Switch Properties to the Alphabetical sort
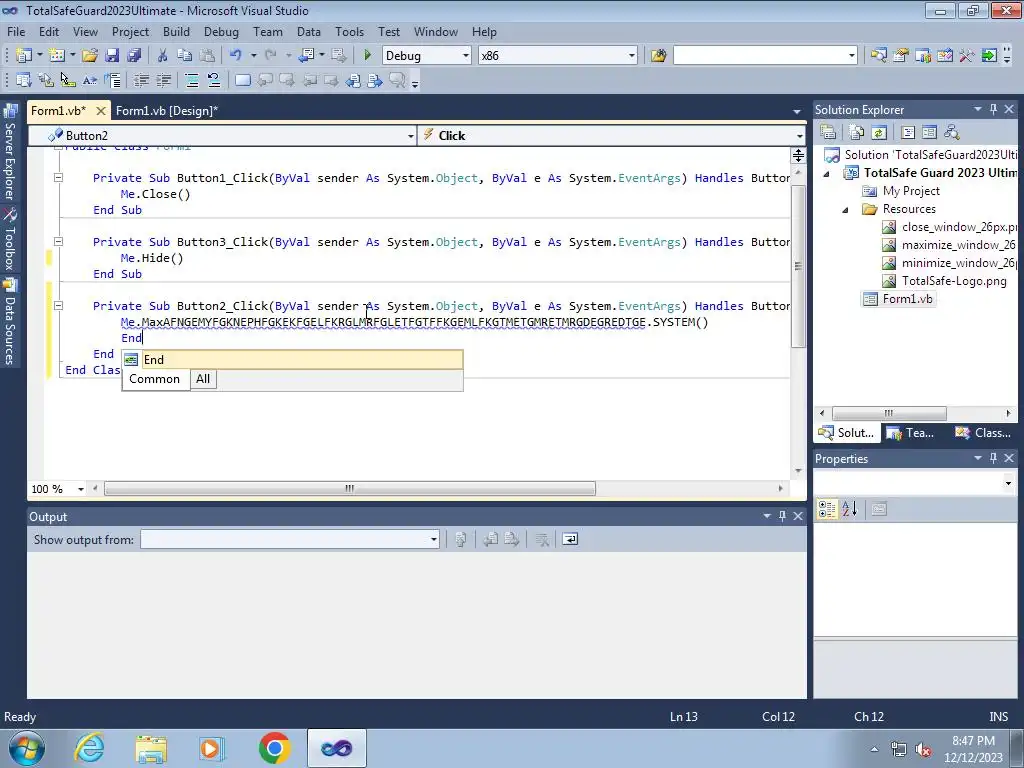Screen dimensions: 1024x768 850,509
